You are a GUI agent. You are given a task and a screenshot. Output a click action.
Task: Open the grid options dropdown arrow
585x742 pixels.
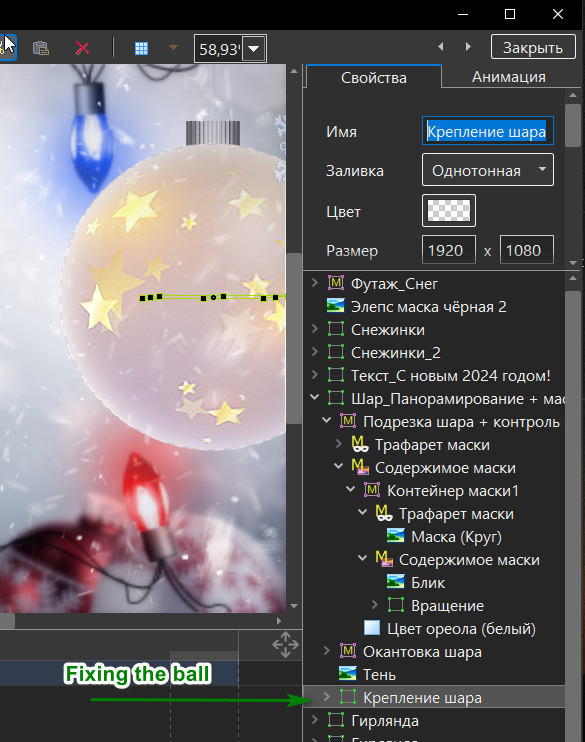173,47
